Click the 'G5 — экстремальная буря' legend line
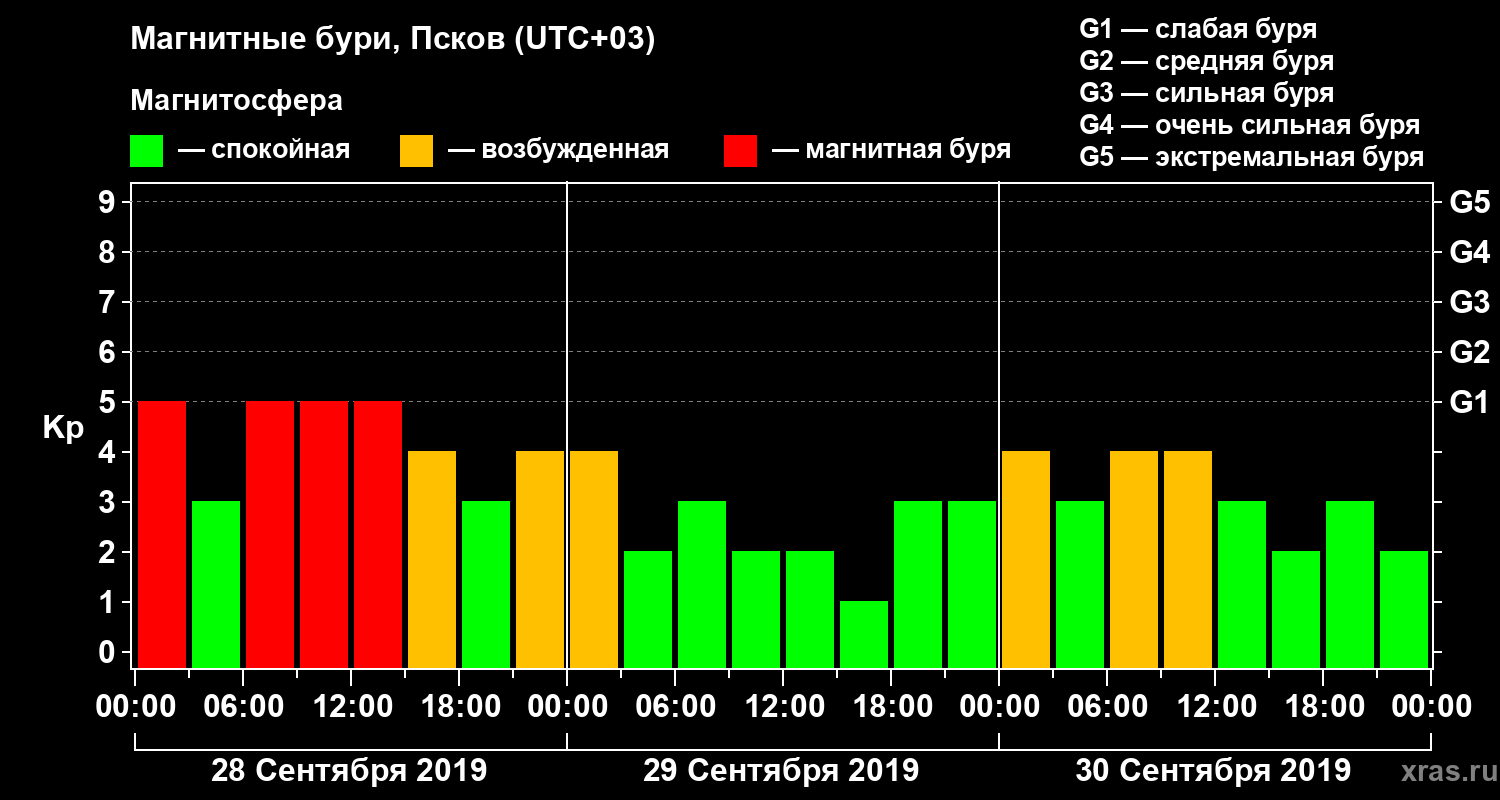Screen dimensions: 1500x800 [x=1251, y=157]
